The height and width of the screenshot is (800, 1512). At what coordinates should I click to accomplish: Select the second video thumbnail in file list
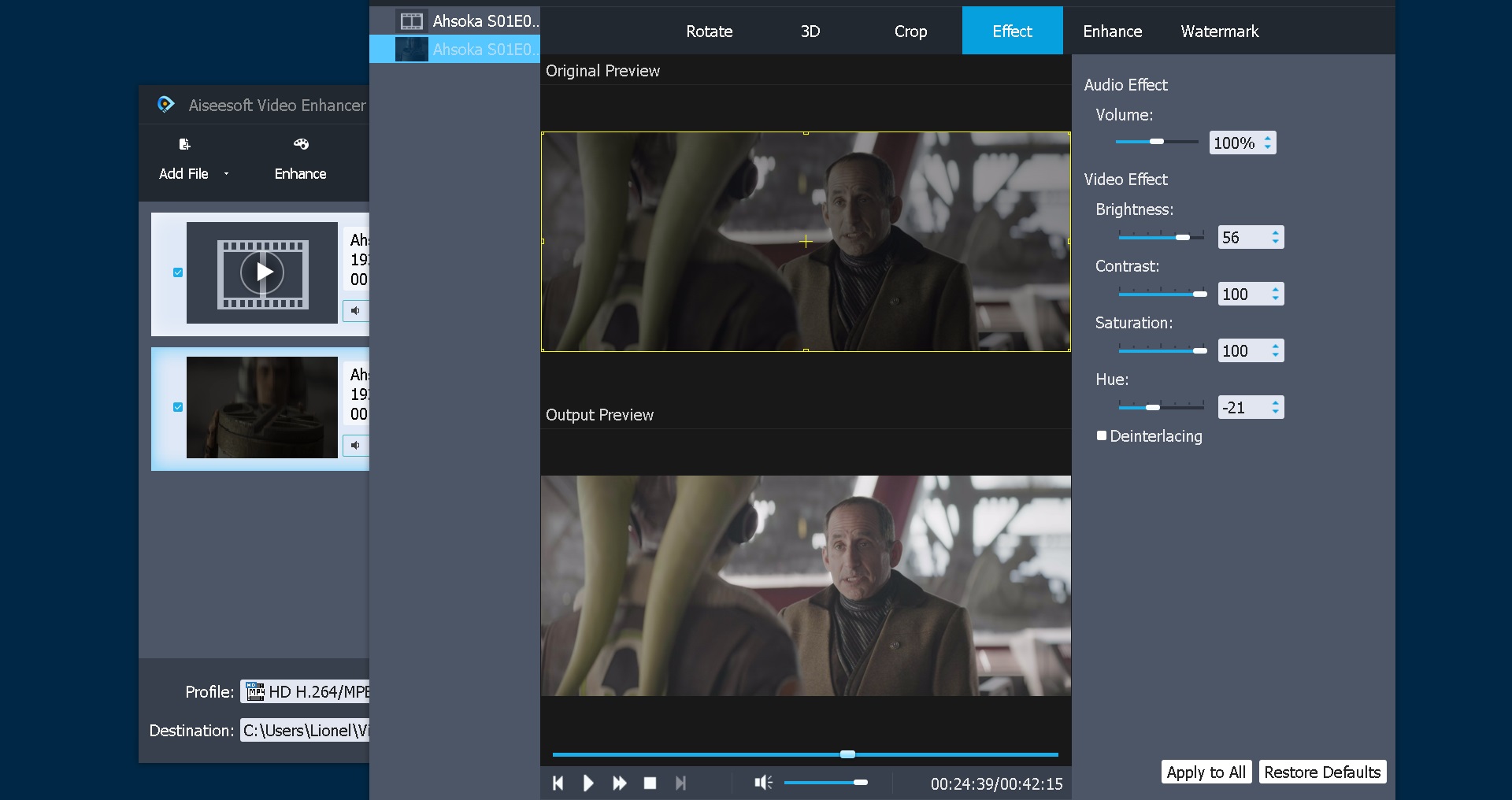(262, 407)
